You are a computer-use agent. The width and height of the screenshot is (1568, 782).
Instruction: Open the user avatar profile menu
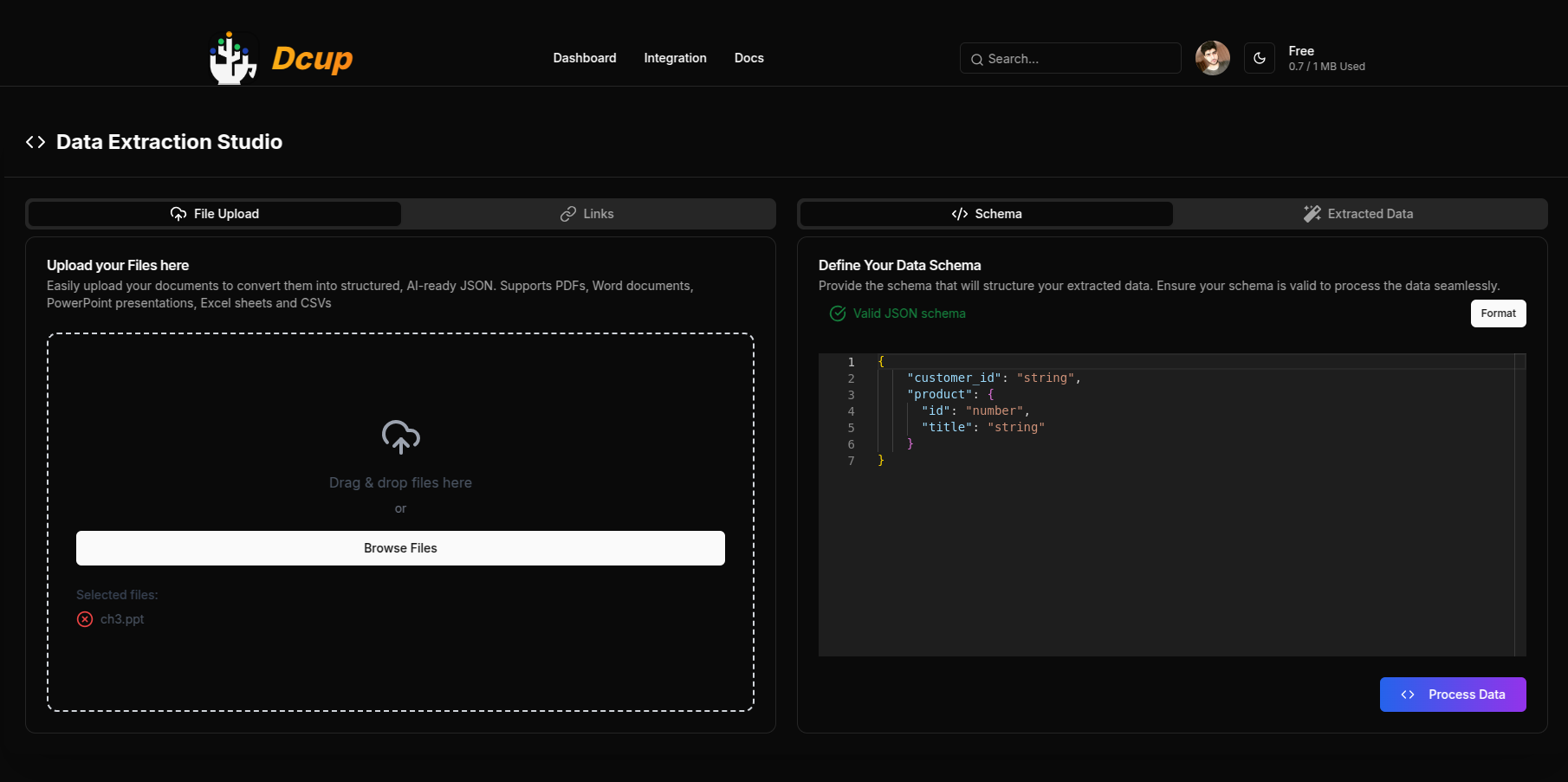tap(1212, 58)
